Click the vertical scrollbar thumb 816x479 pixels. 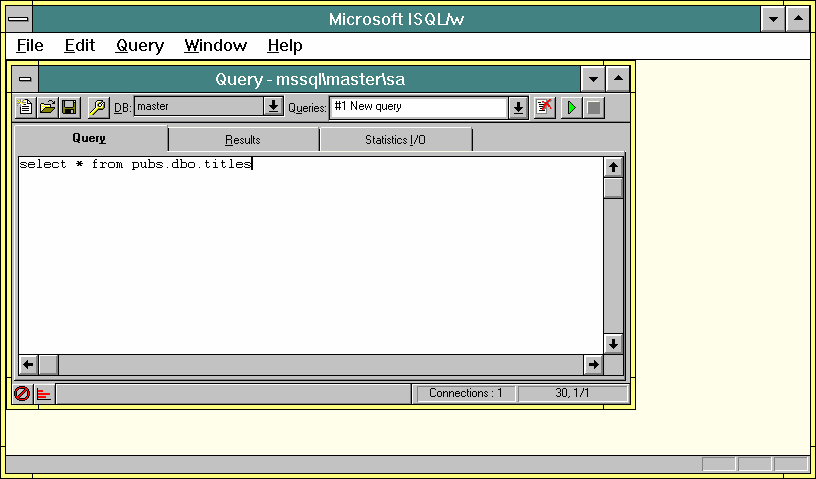click(613, 188)
